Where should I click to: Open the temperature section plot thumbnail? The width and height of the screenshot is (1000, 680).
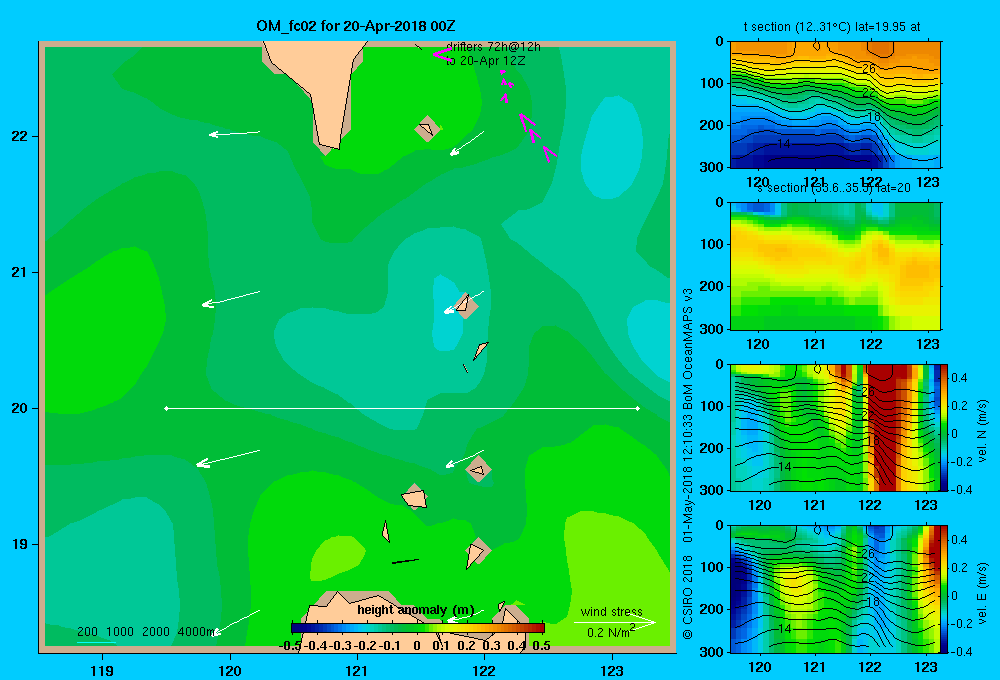pyautogui.click(x=835, y=105)
